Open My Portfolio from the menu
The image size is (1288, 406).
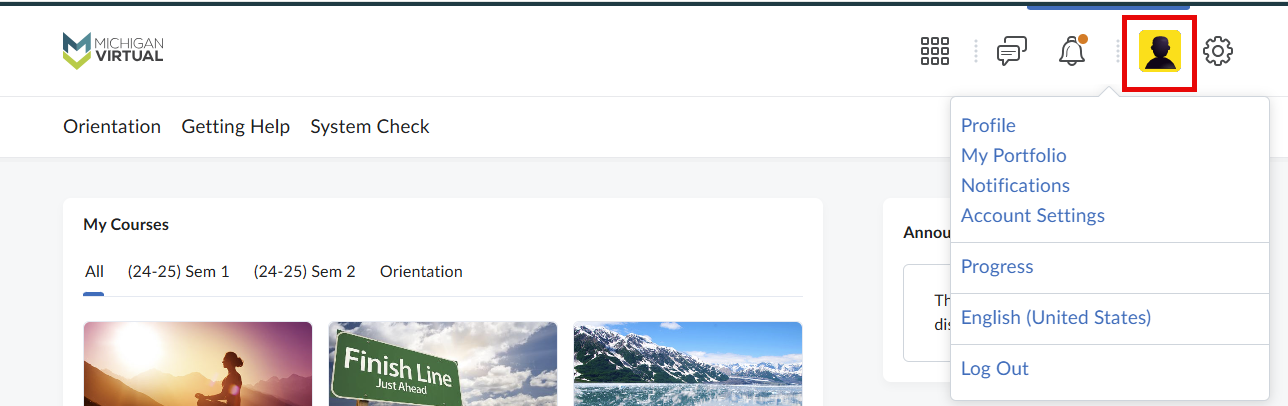tap(1013, 155)
